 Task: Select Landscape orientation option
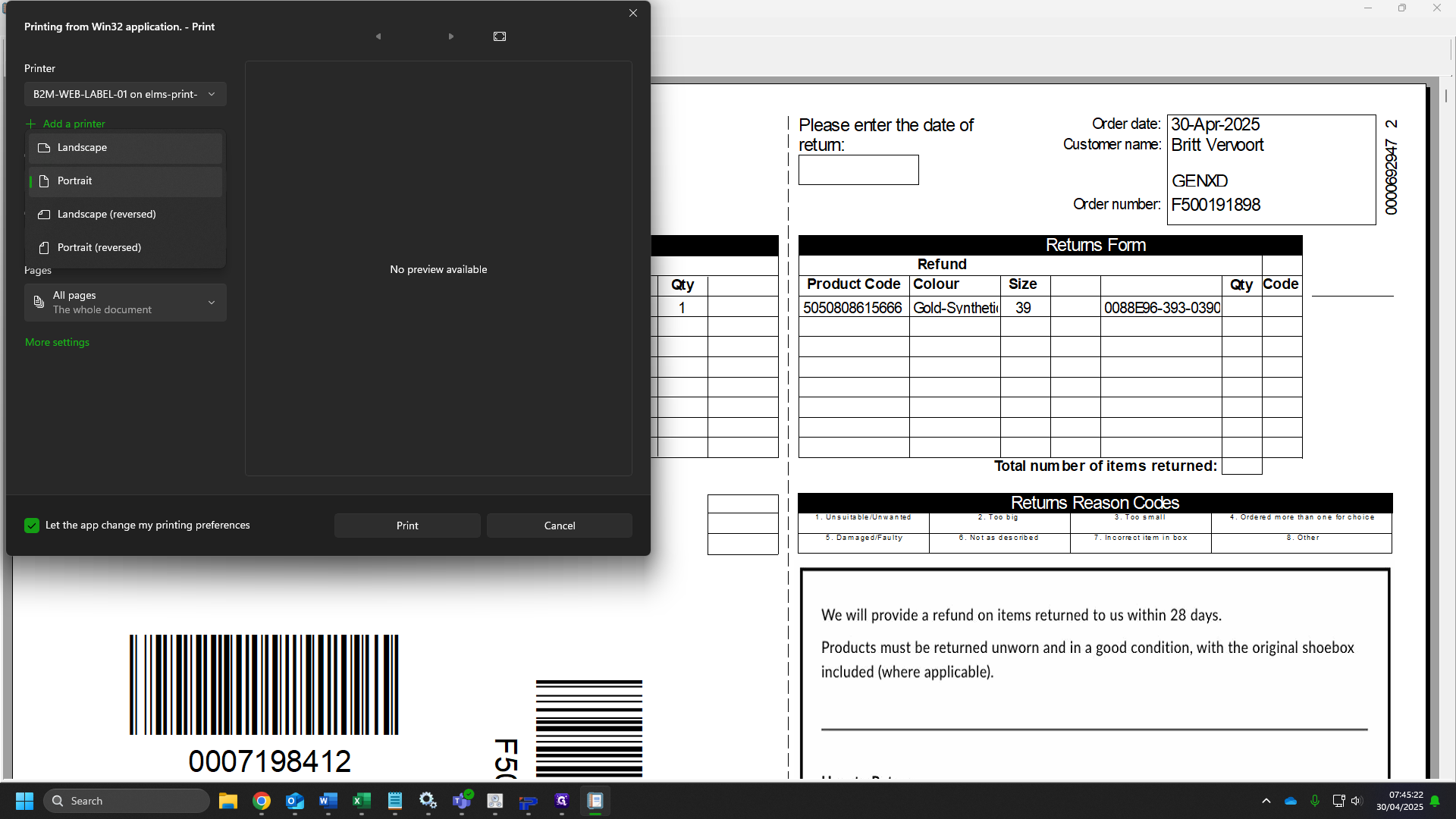125,148
